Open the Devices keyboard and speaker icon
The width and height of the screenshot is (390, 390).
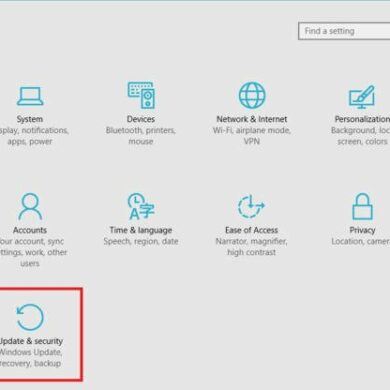coord(141,95)
